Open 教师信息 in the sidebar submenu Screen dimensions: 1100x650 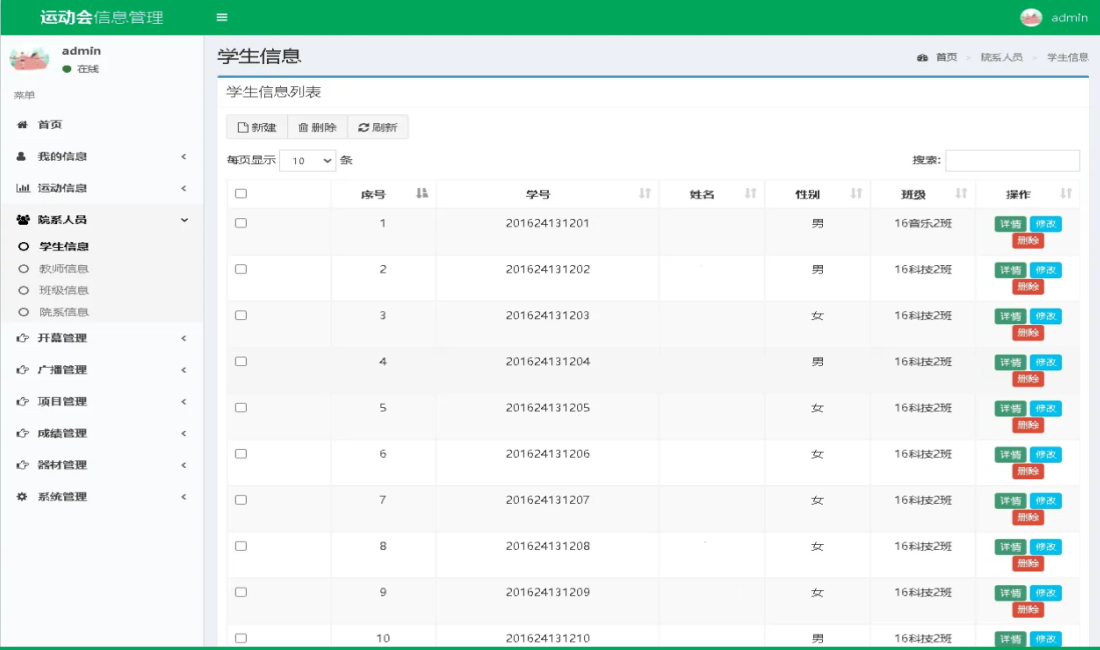coord(64,268)
